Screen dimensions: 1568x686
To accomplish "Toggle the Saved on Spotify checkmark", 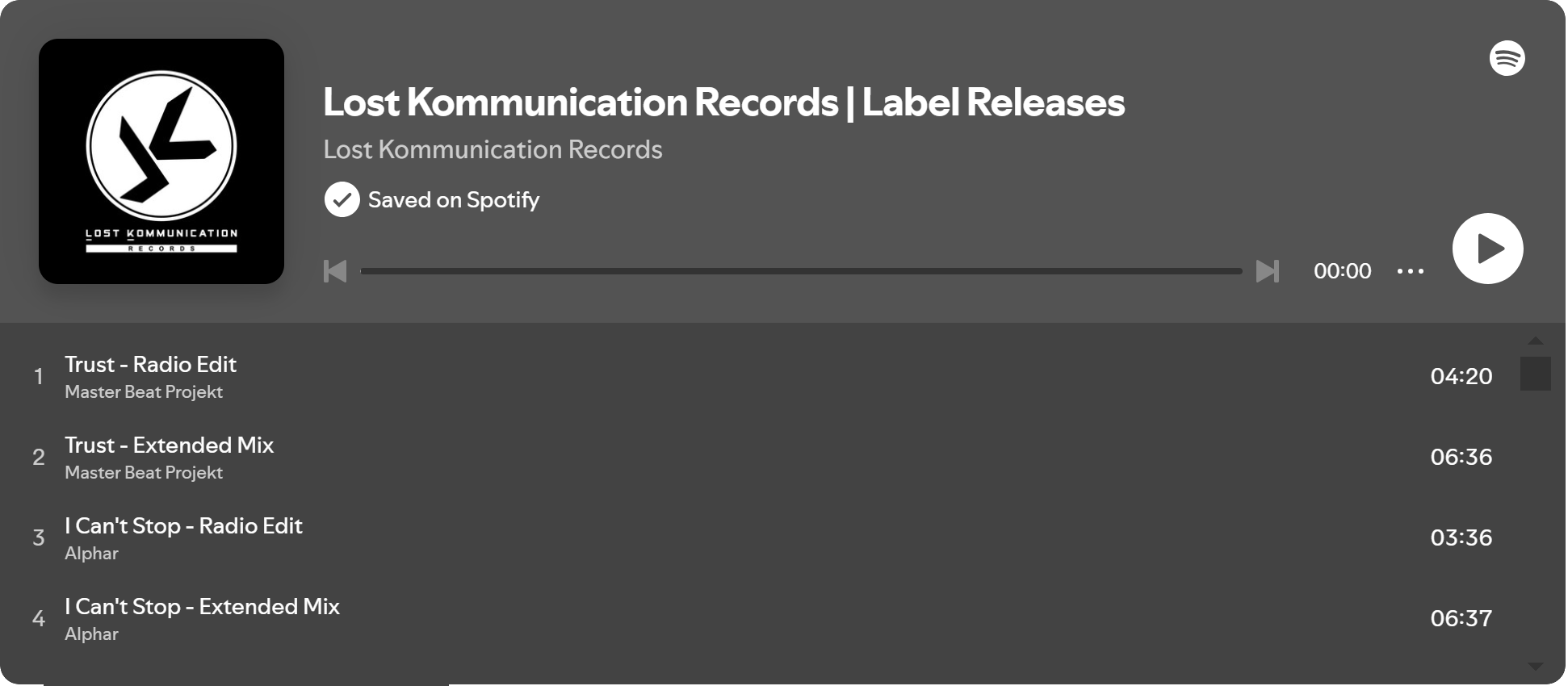I will [x=342, y=199].
